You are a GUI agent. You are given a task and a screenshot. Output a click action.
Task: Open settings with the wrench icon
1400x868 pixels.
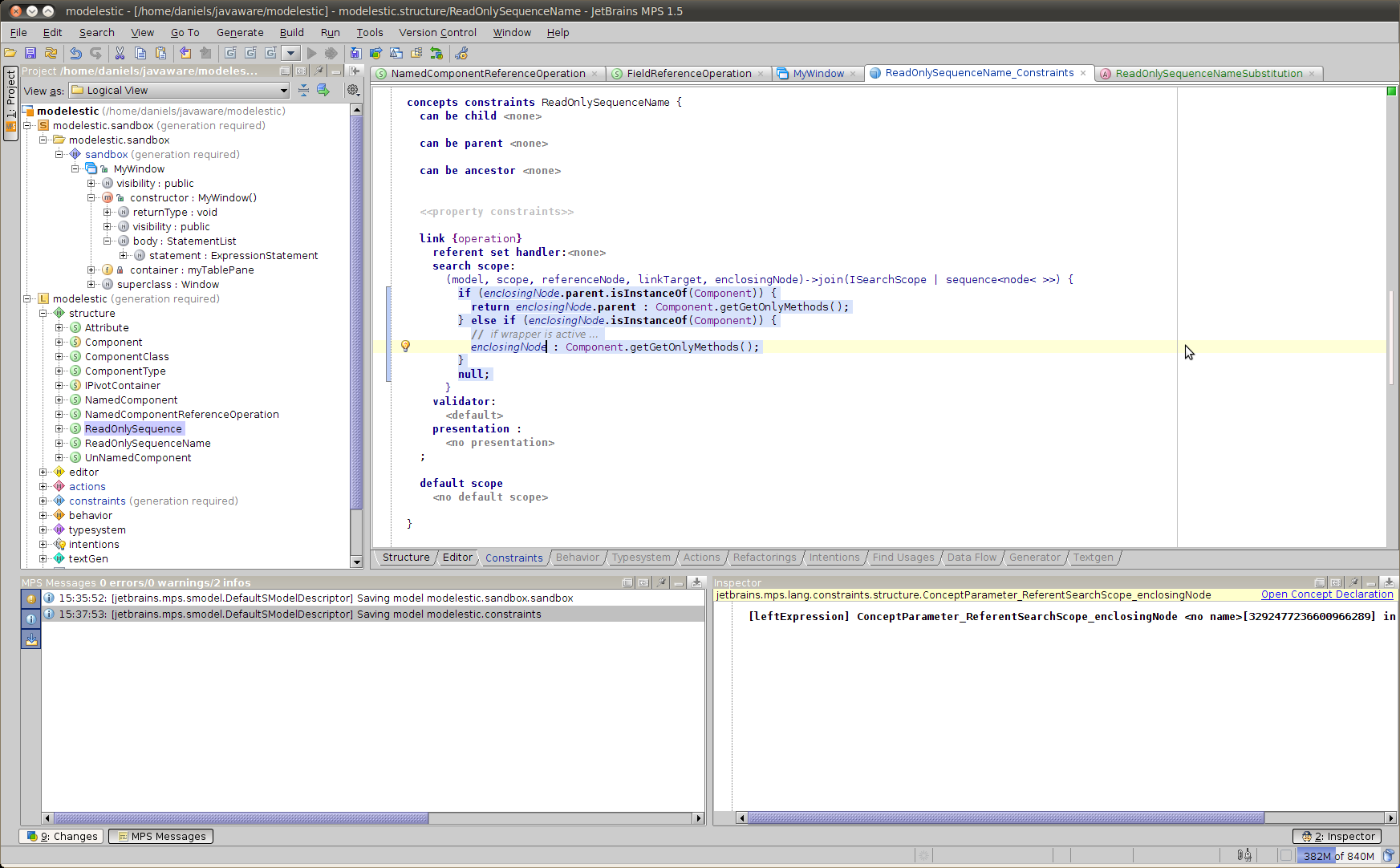point(461,53)
